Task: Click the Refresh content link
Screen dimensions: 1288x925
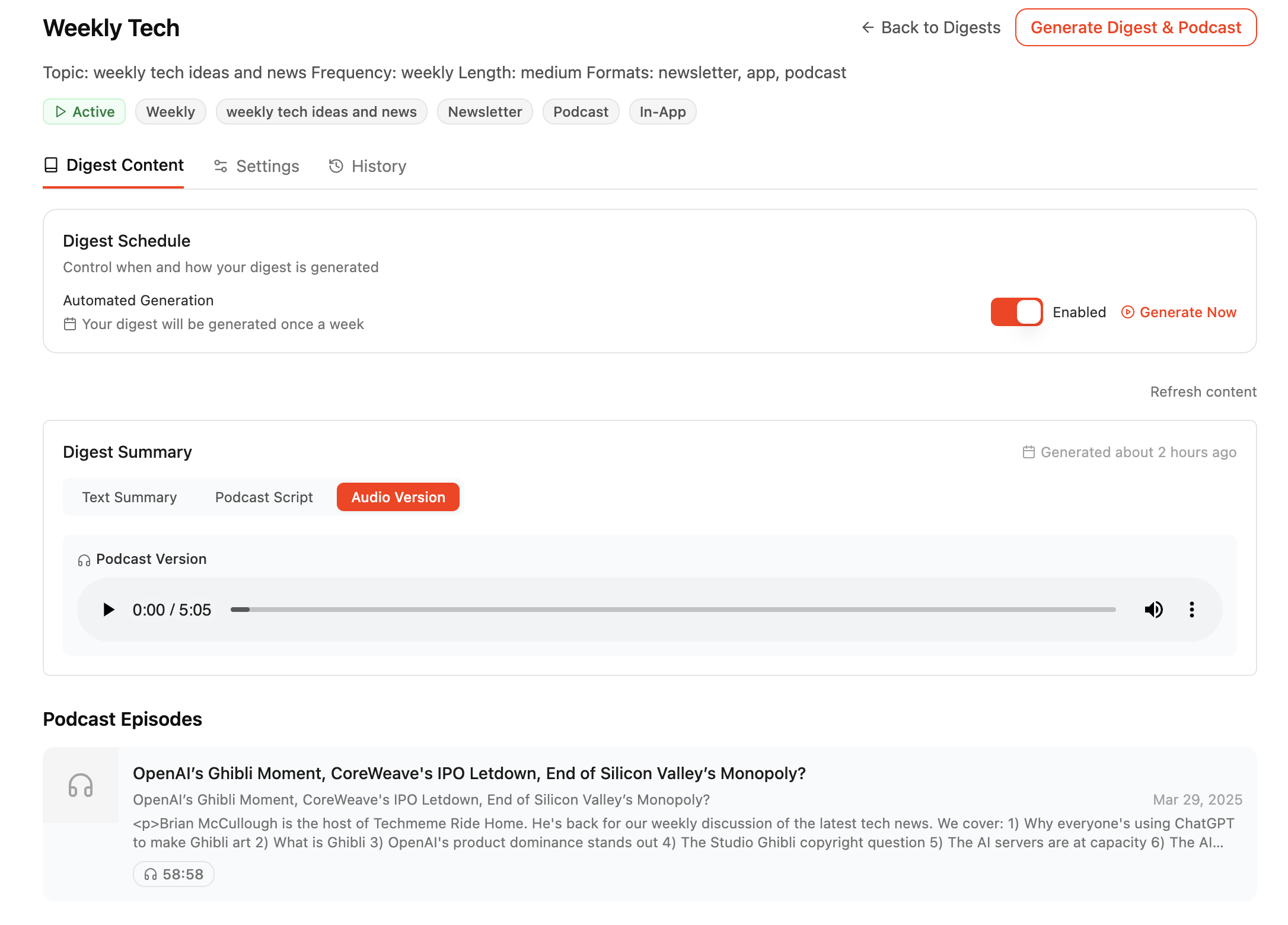Action: [x=1203, y=392]
